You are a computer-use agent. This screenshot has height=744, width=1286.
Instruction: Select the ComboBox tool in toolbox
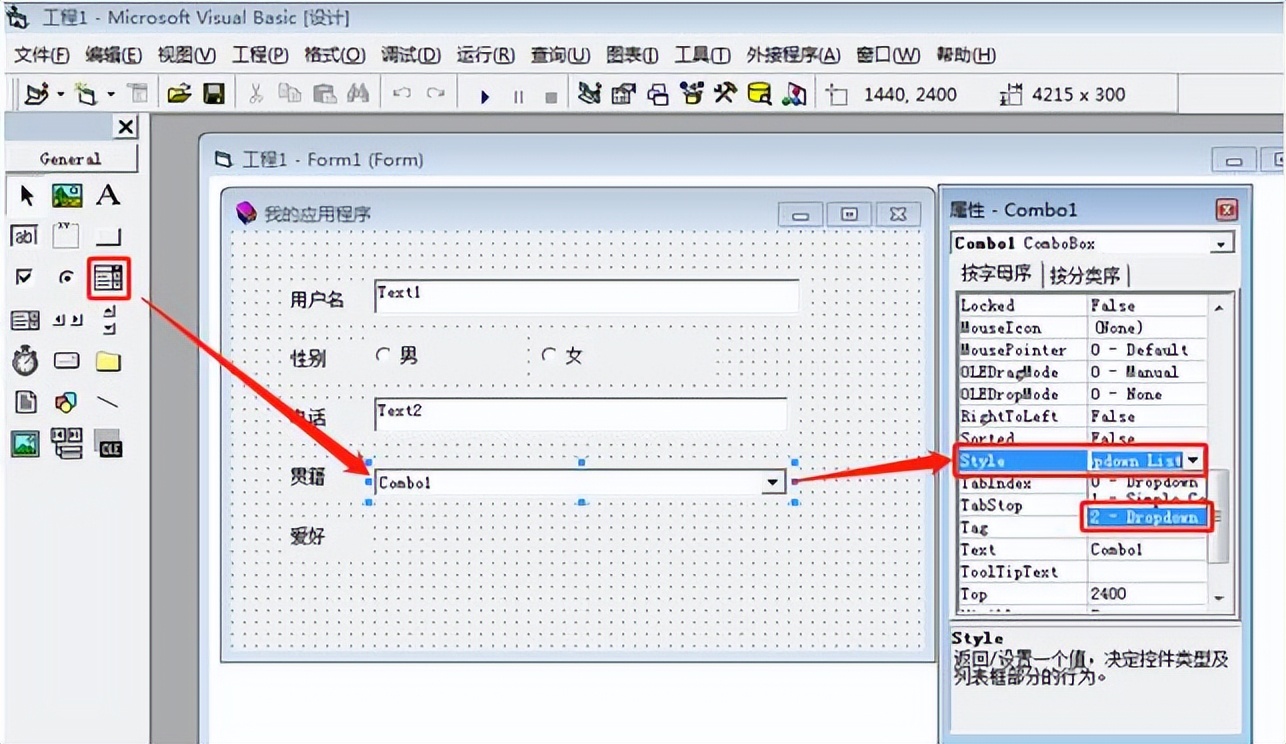pos(108,278)
